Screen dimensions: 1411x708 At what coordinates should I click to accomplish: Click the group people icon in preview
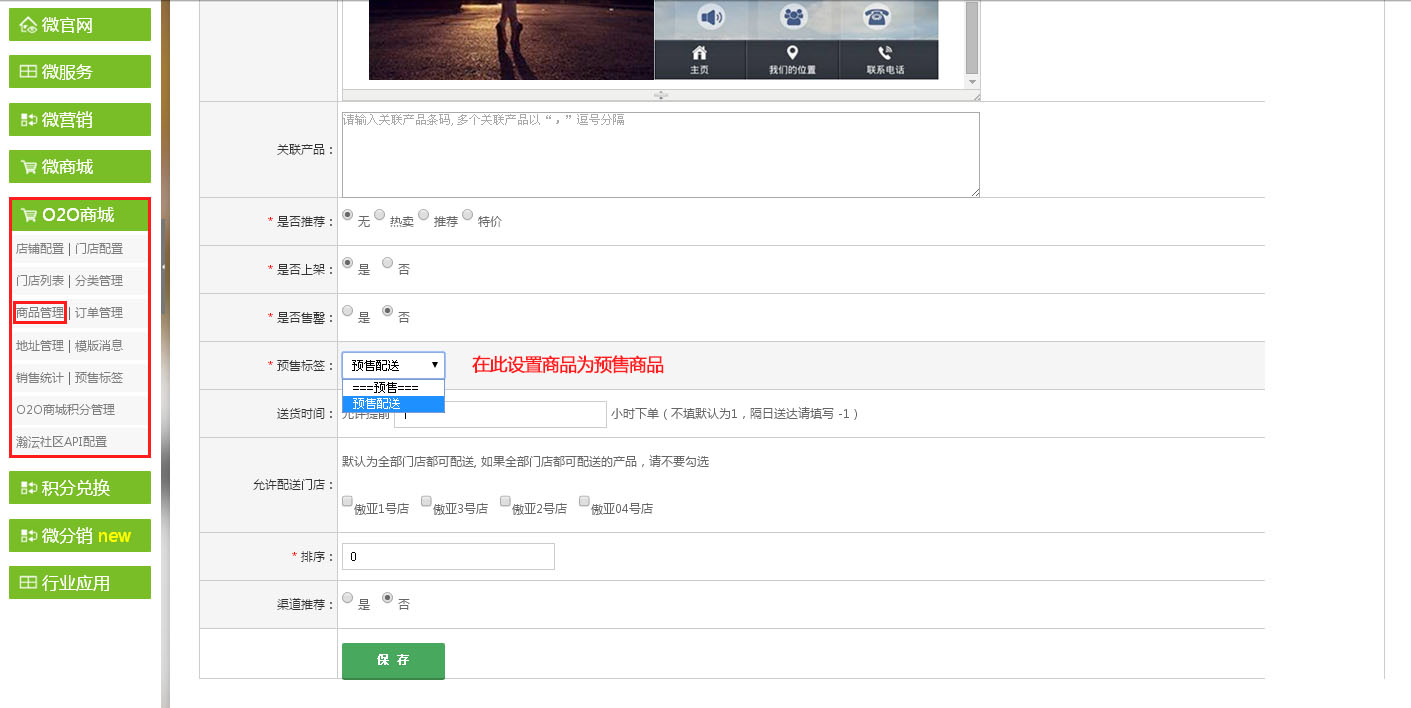794,17
